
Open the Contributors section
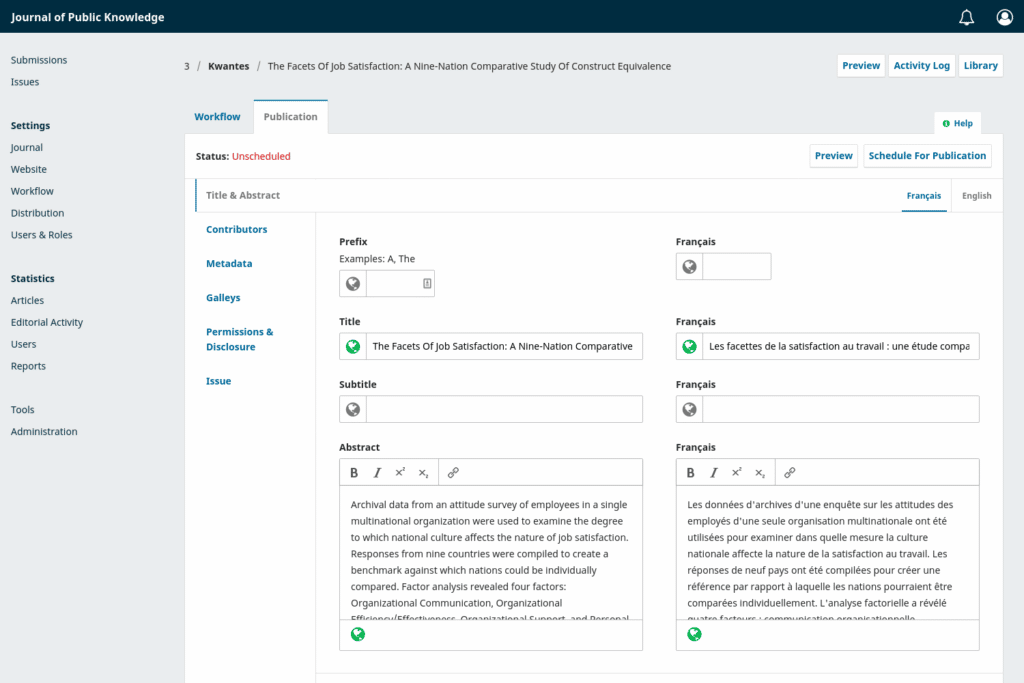(x=236, y=229)
